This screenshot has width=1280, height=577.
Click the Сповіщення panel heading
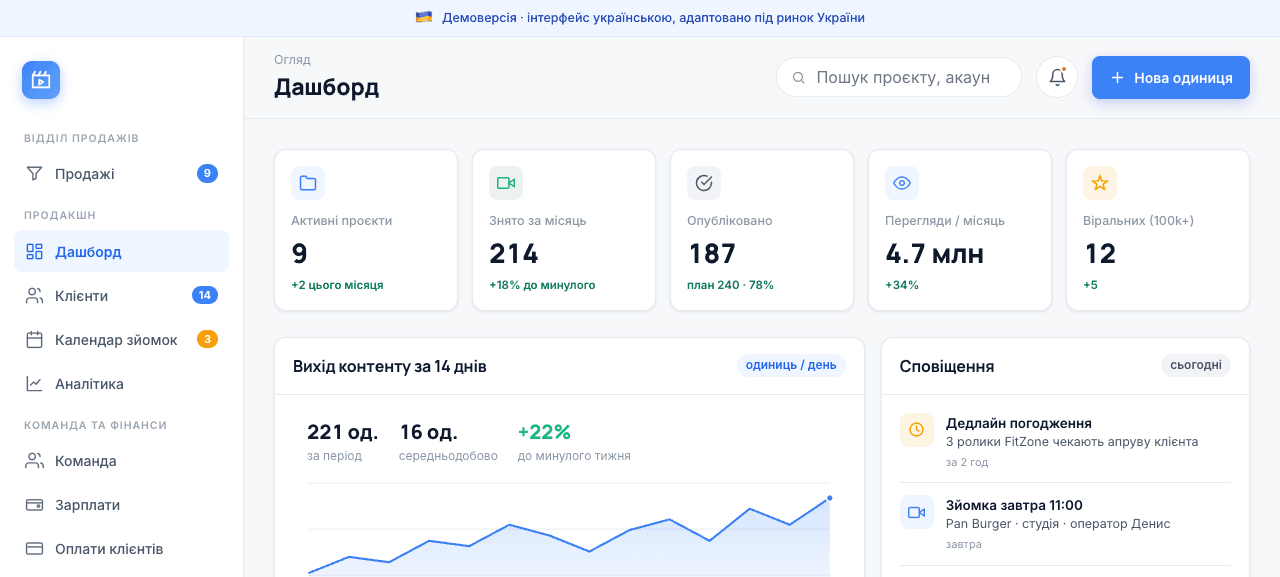pos(947,366)
